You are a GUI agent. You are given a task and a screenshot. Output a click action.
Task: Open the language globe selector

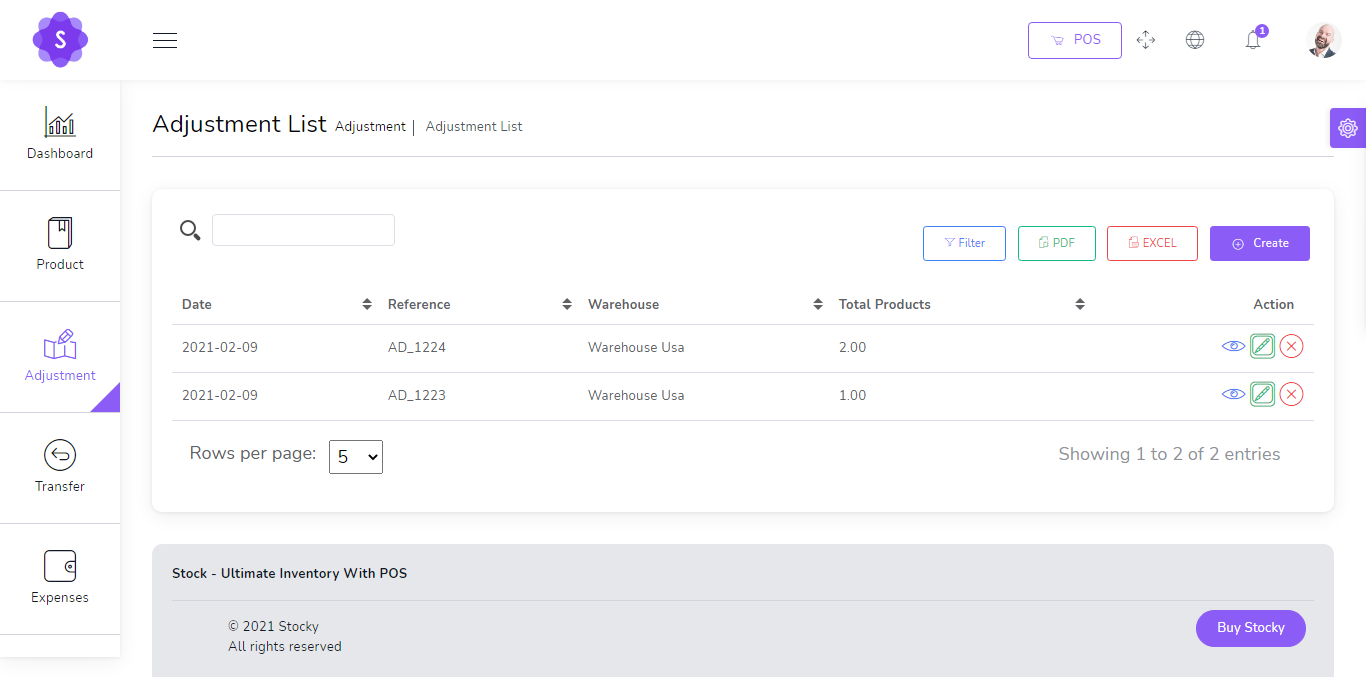(1195, 39)
